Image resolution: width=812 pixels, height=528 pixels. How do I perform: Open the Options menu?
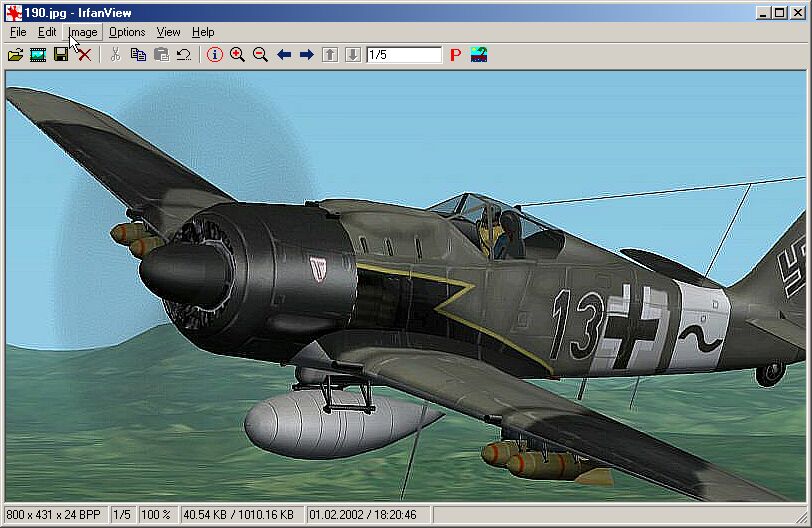127,32
